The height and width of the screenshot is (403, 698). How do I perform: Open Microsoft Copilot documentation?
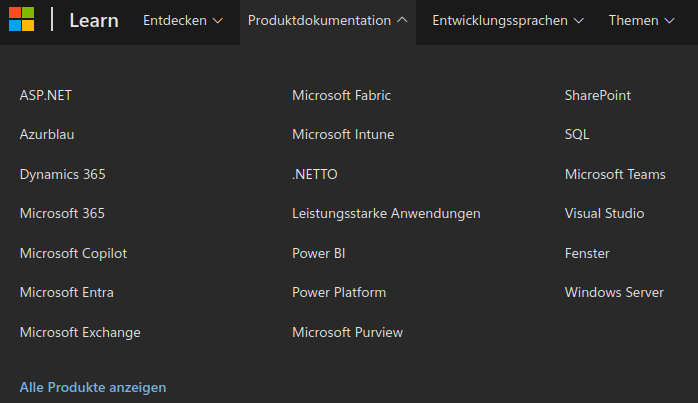point(73,253)
